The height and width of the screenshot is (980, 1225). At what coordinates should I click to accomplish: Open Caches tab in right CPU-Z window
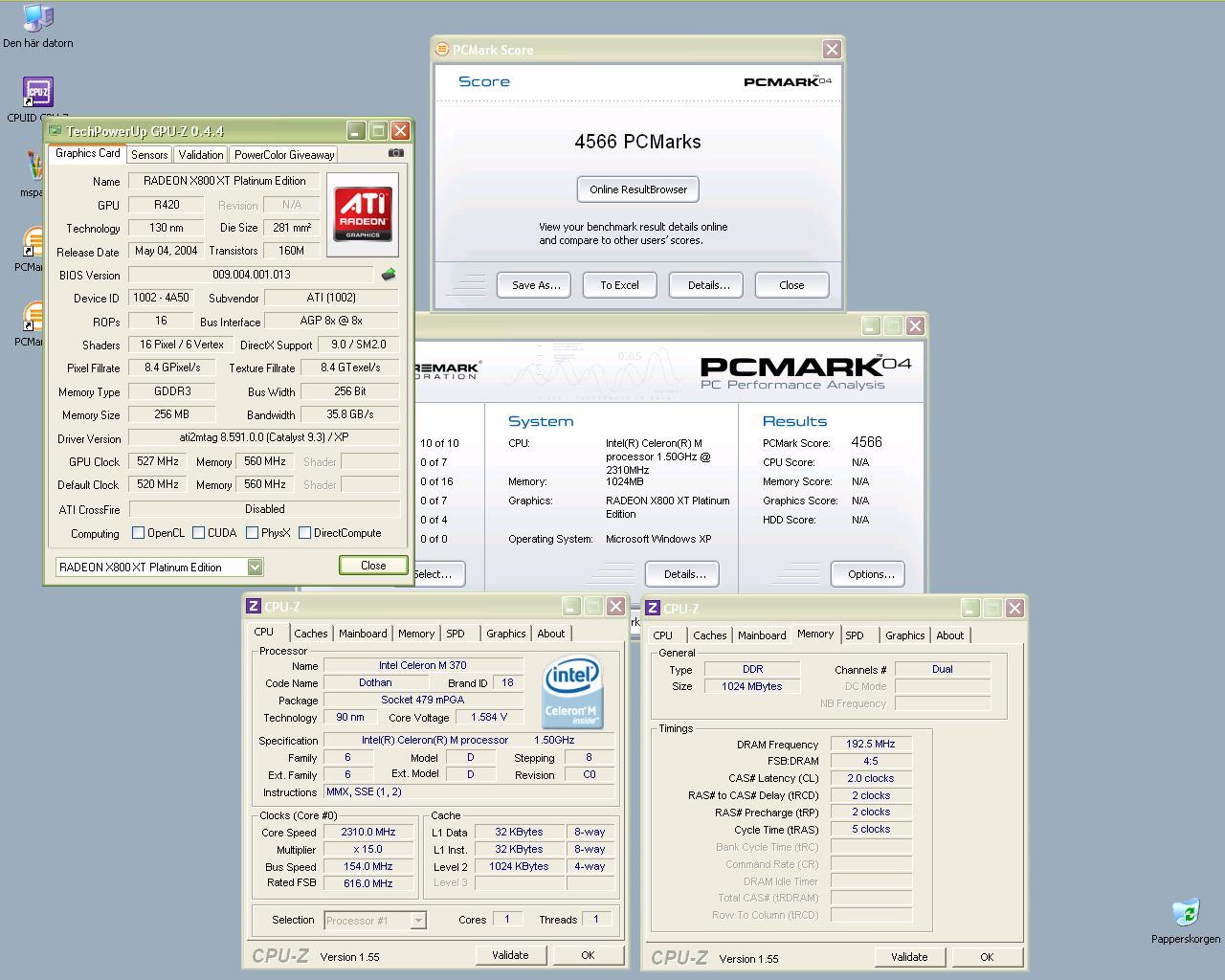(x=710, y=635)
